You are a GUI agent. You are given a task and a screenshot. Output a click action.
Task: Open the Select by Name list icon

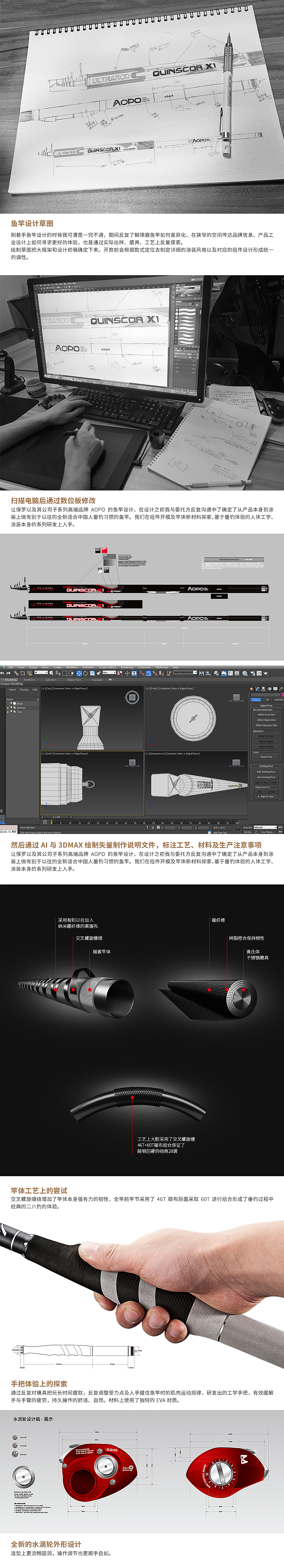58,673
